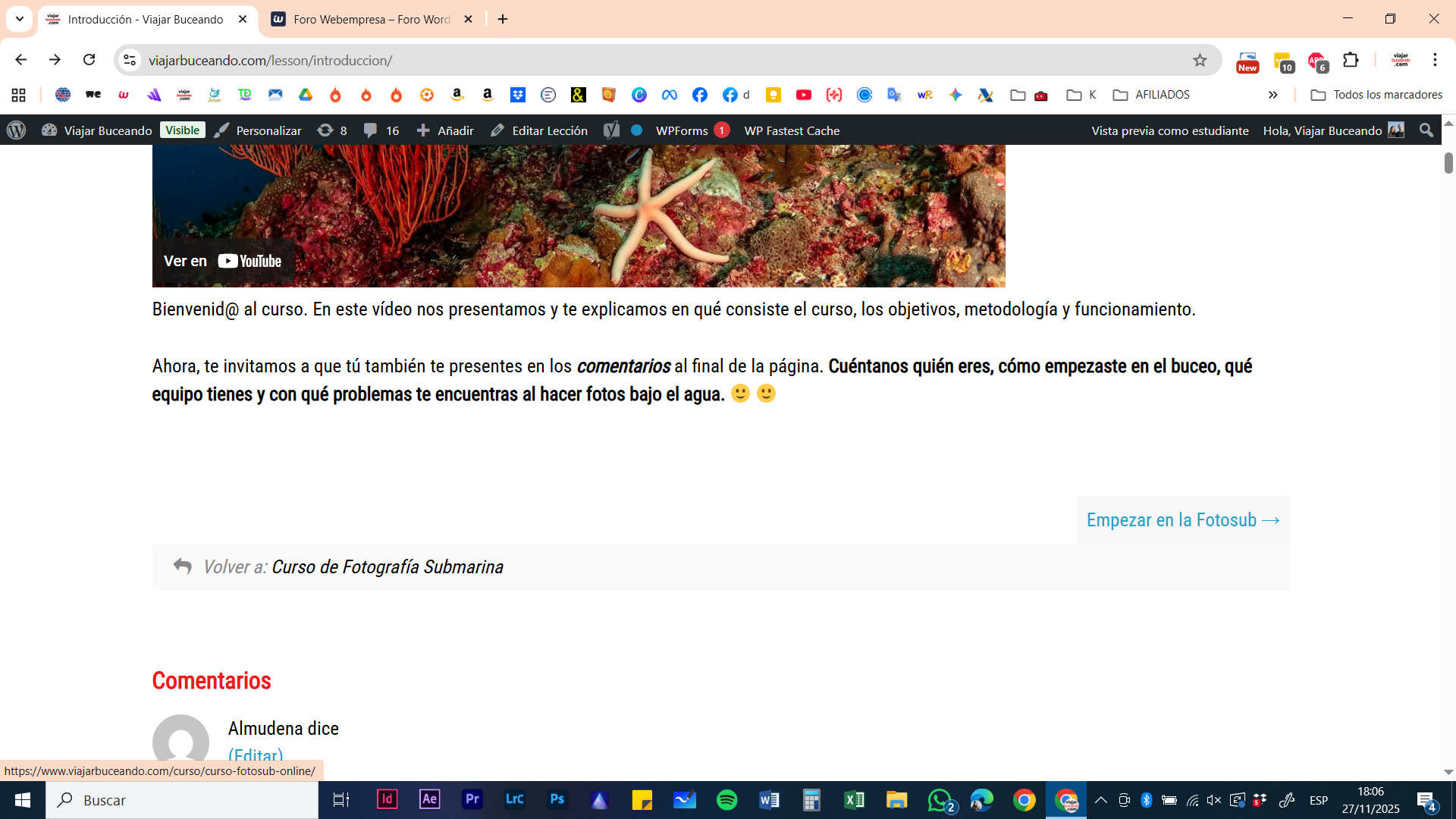Open Spotify from the Windows taskbar

click(x=726, y=800)
